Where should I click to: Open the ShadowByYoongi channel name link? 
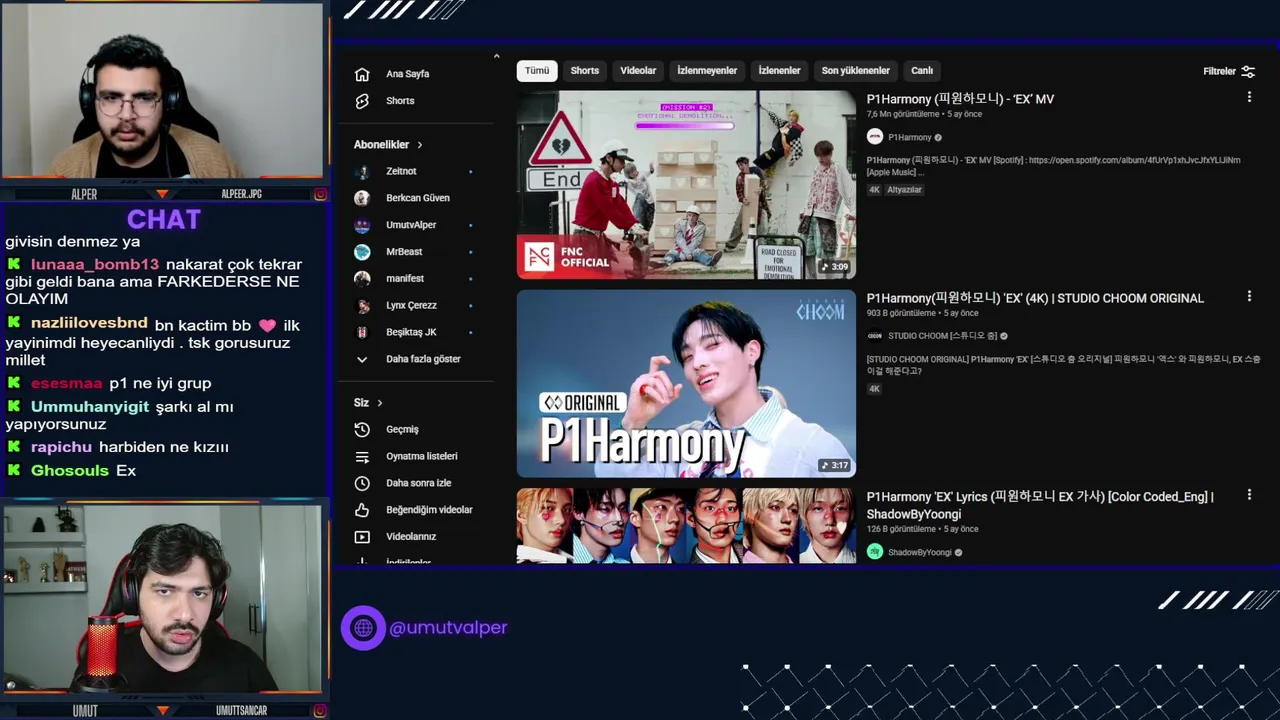[x=919, y=552]
